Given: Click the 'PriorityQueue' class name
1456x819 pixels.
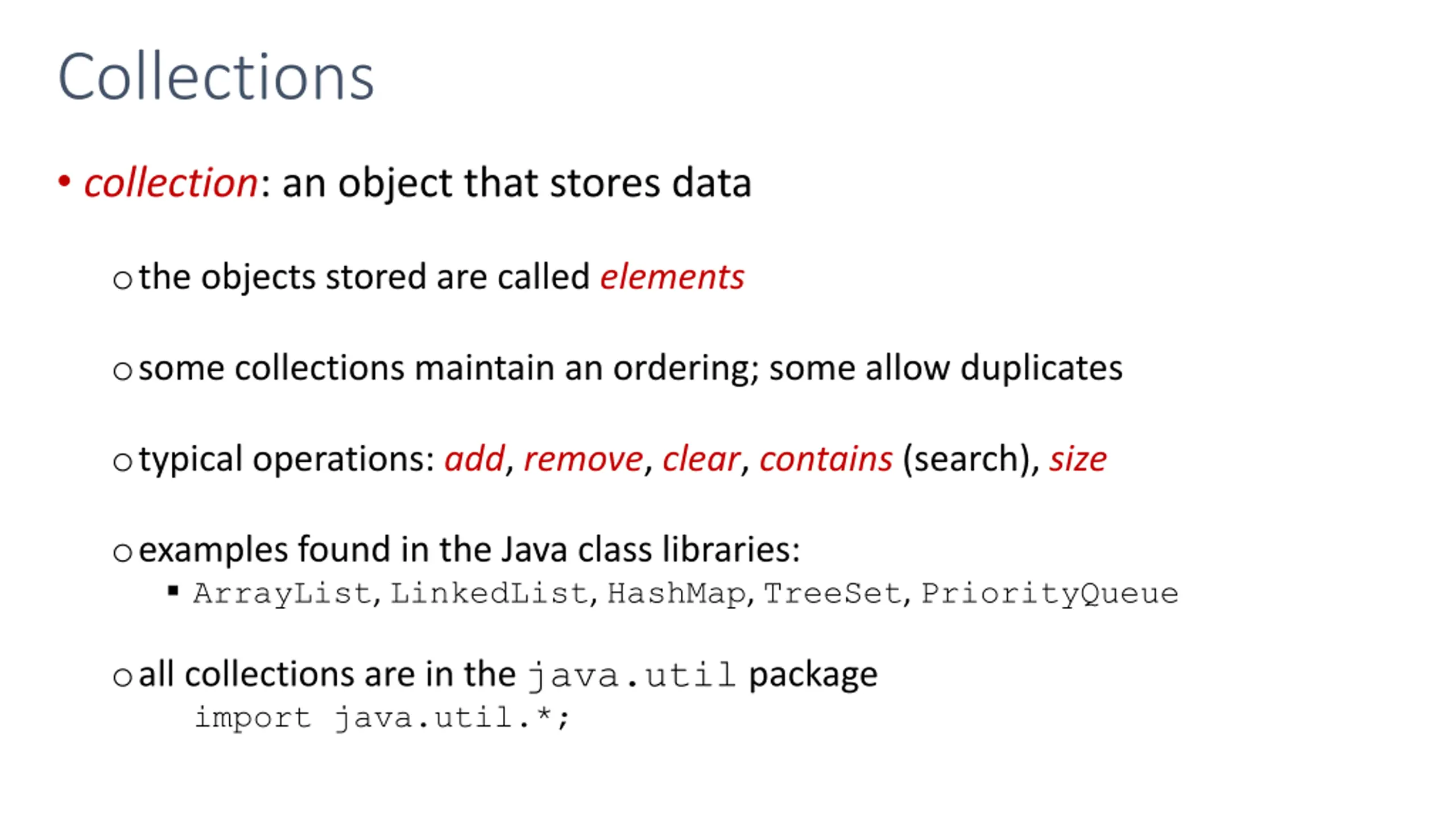Looking at the screenshot, I should 1050,594.
